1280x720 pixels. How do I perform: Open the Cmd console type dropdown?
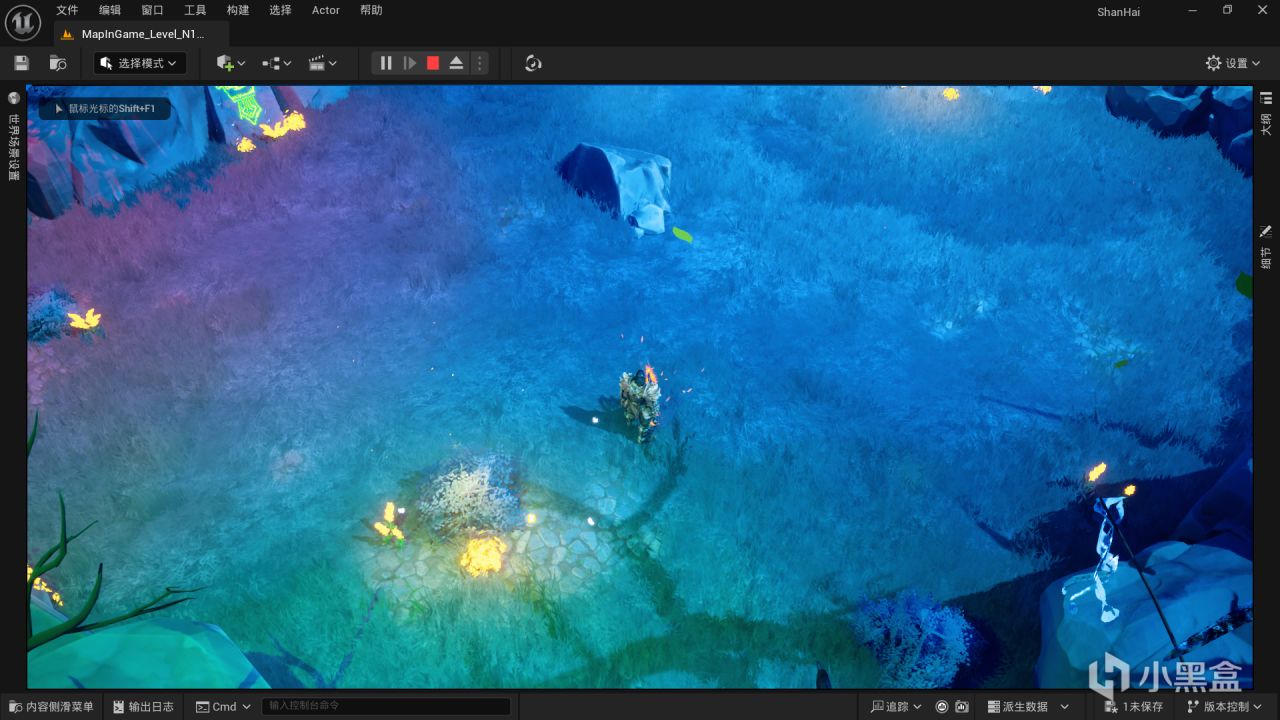point(223,707)
